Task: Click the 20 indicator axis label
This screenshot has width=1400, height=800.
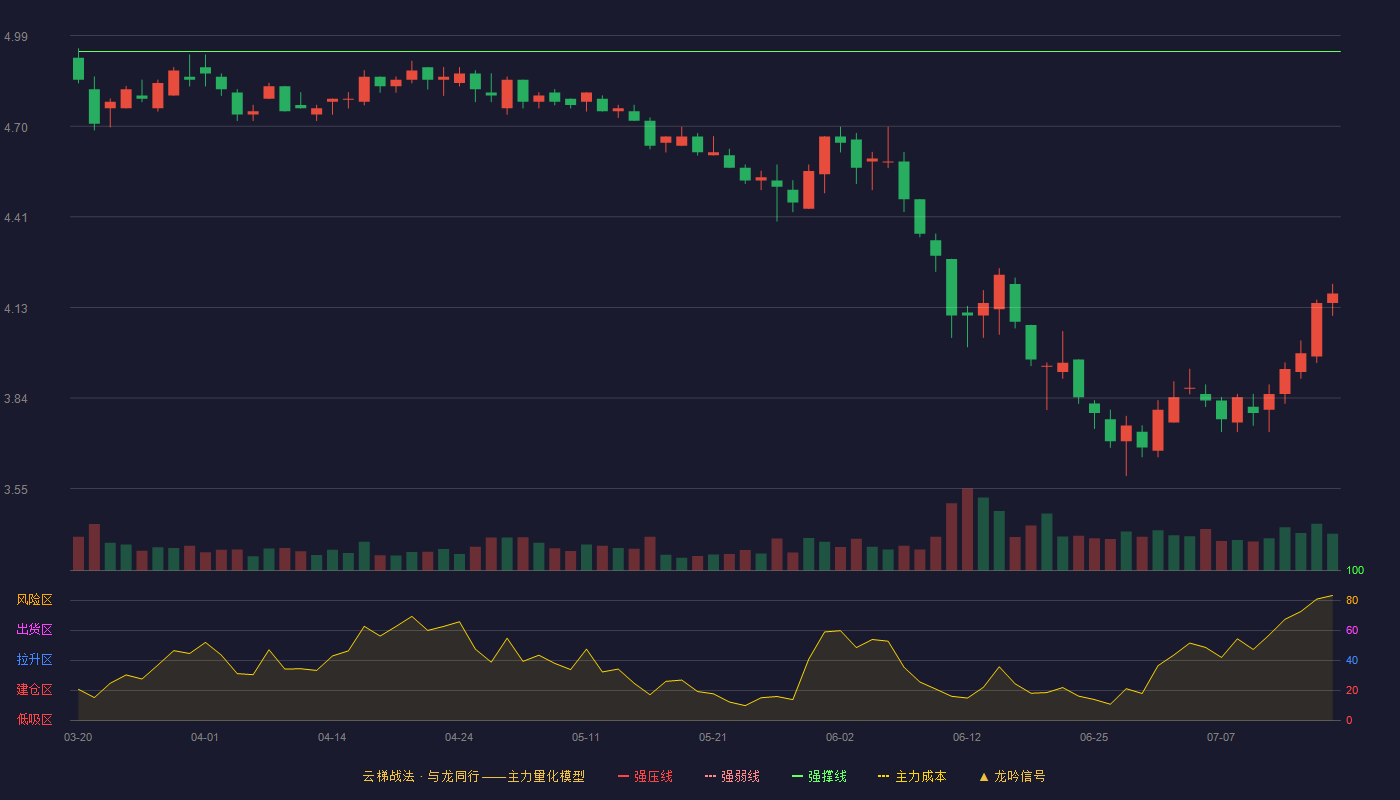Action: [1352, 690]
